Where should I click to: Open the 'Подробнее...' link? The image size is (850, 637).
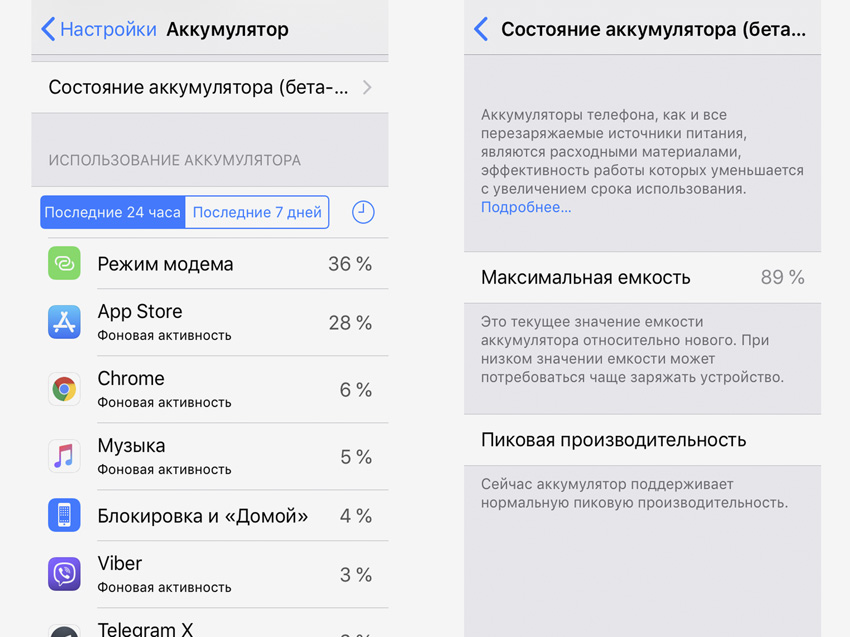pyautogui.click(x=526, y=207)
